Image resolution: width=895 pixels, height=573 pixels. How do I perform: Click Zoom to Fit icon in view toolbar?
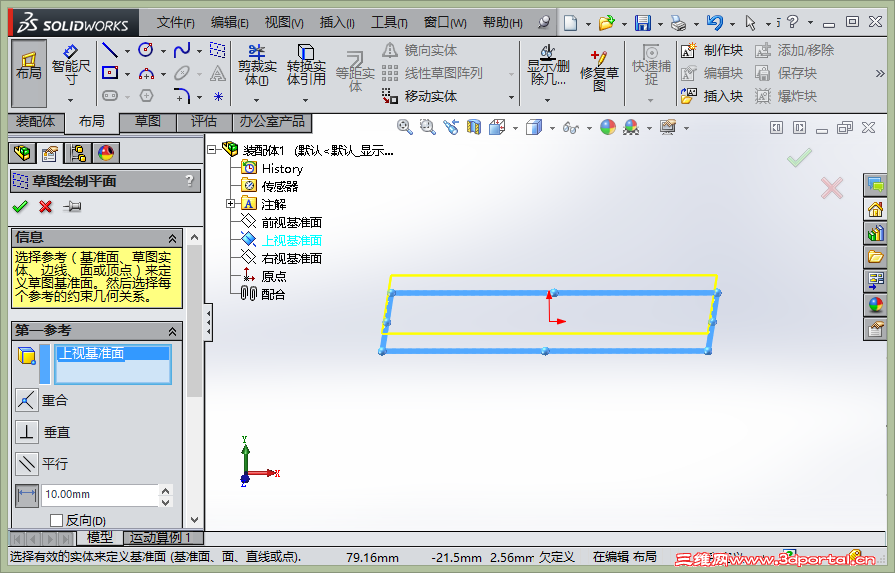point(405,127)
